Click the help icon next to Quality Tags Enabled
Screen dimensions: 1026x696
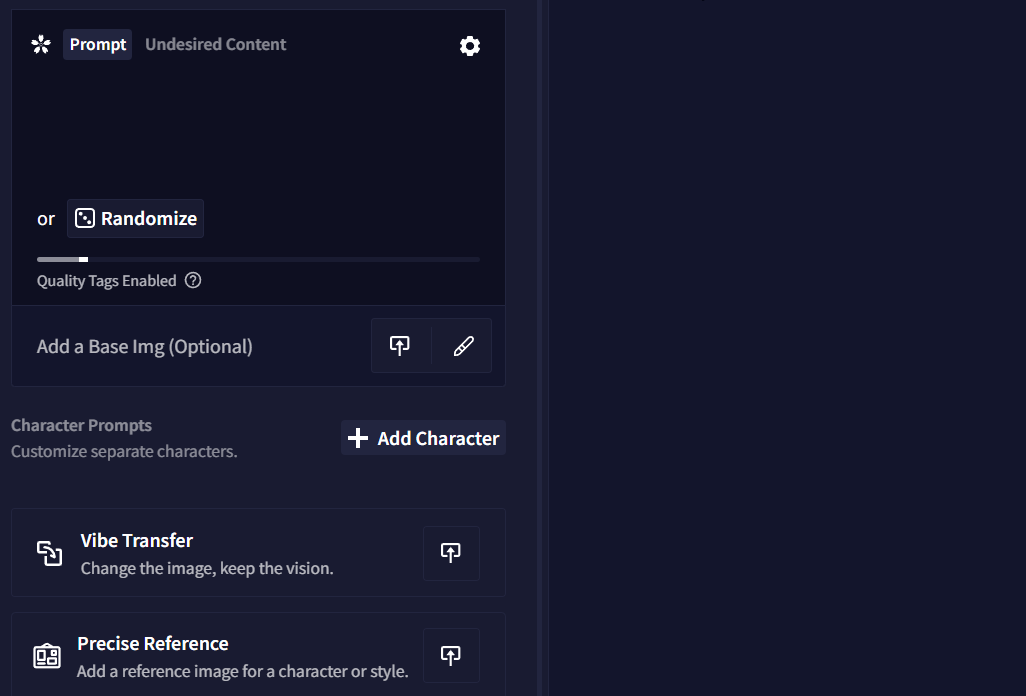pos(193,281)
